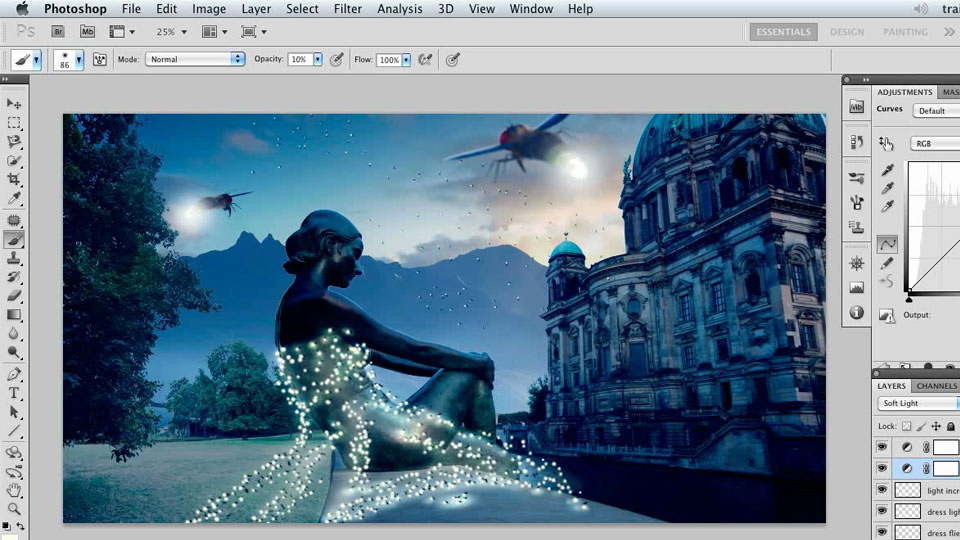Hide the 'light incr' layer
The width and height of the screenshot is (960, 540).
[882, 490]
